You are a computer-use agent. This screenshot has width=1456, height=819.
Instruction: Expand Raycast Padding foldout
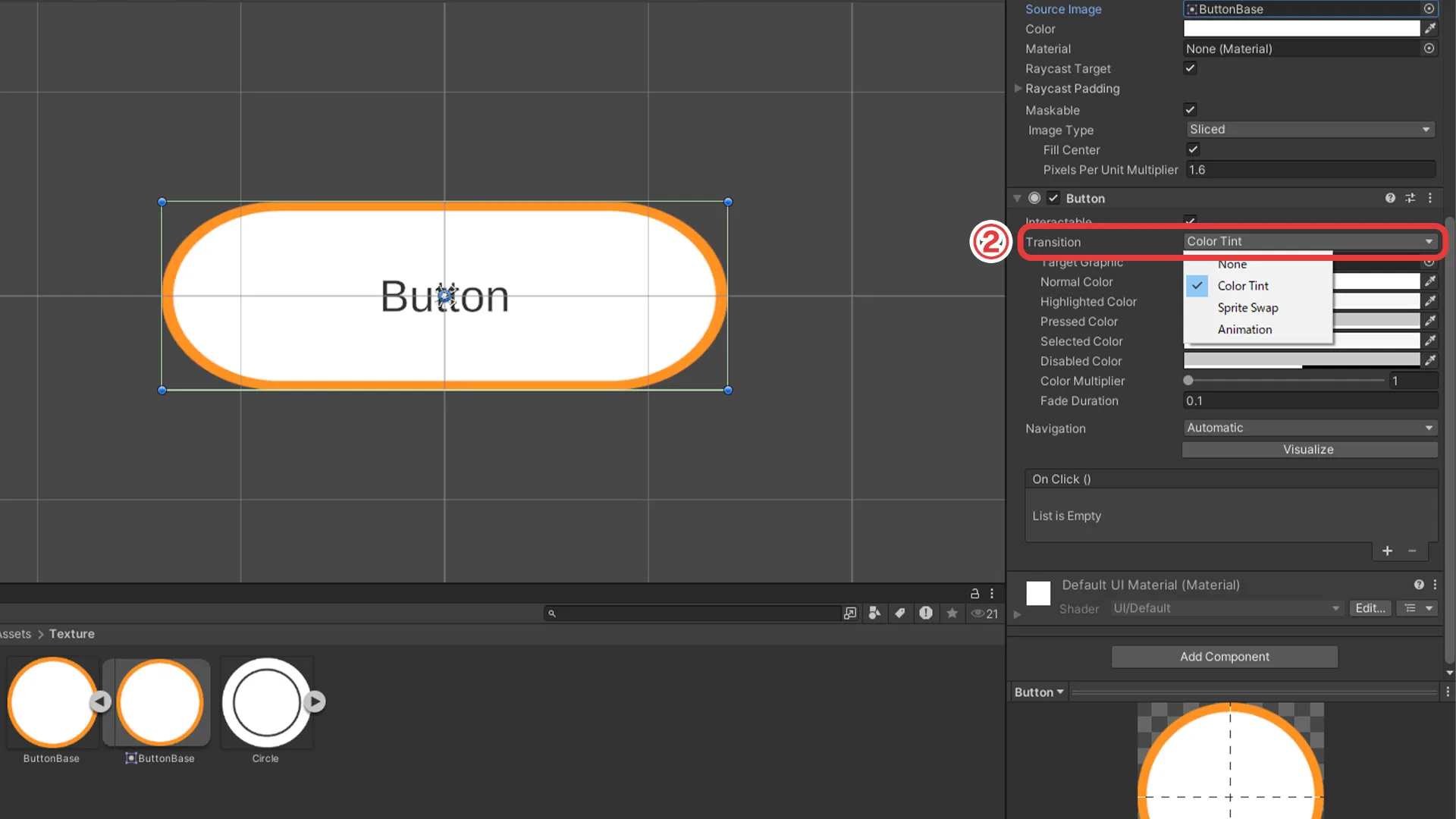point(1018,89)
